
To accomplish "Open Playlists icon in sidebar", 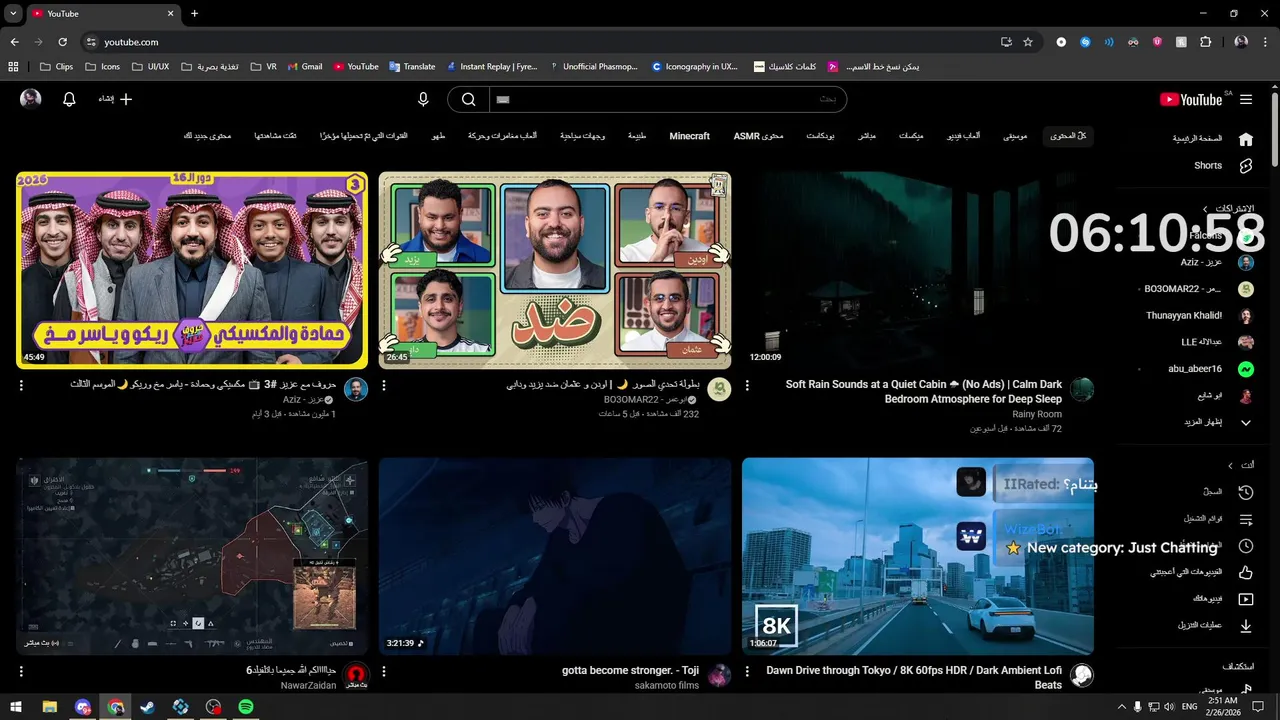I will click(1246, 519).
